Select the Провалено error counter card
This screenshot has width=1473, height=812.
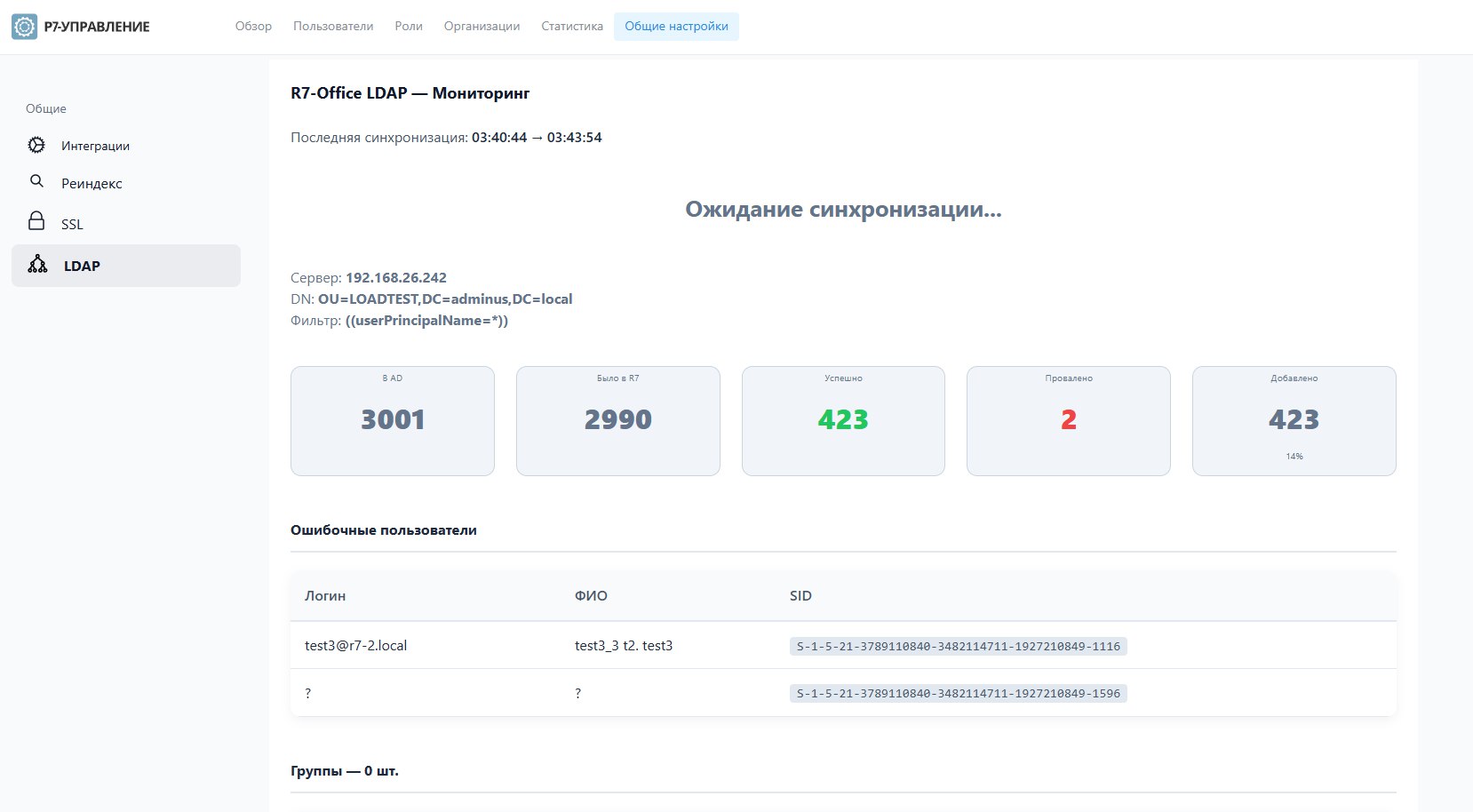[x=1068, y=420]
